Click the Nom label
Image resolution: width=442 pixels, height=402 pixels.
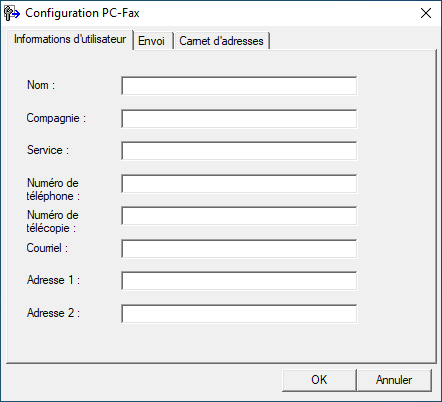(41, 85)
